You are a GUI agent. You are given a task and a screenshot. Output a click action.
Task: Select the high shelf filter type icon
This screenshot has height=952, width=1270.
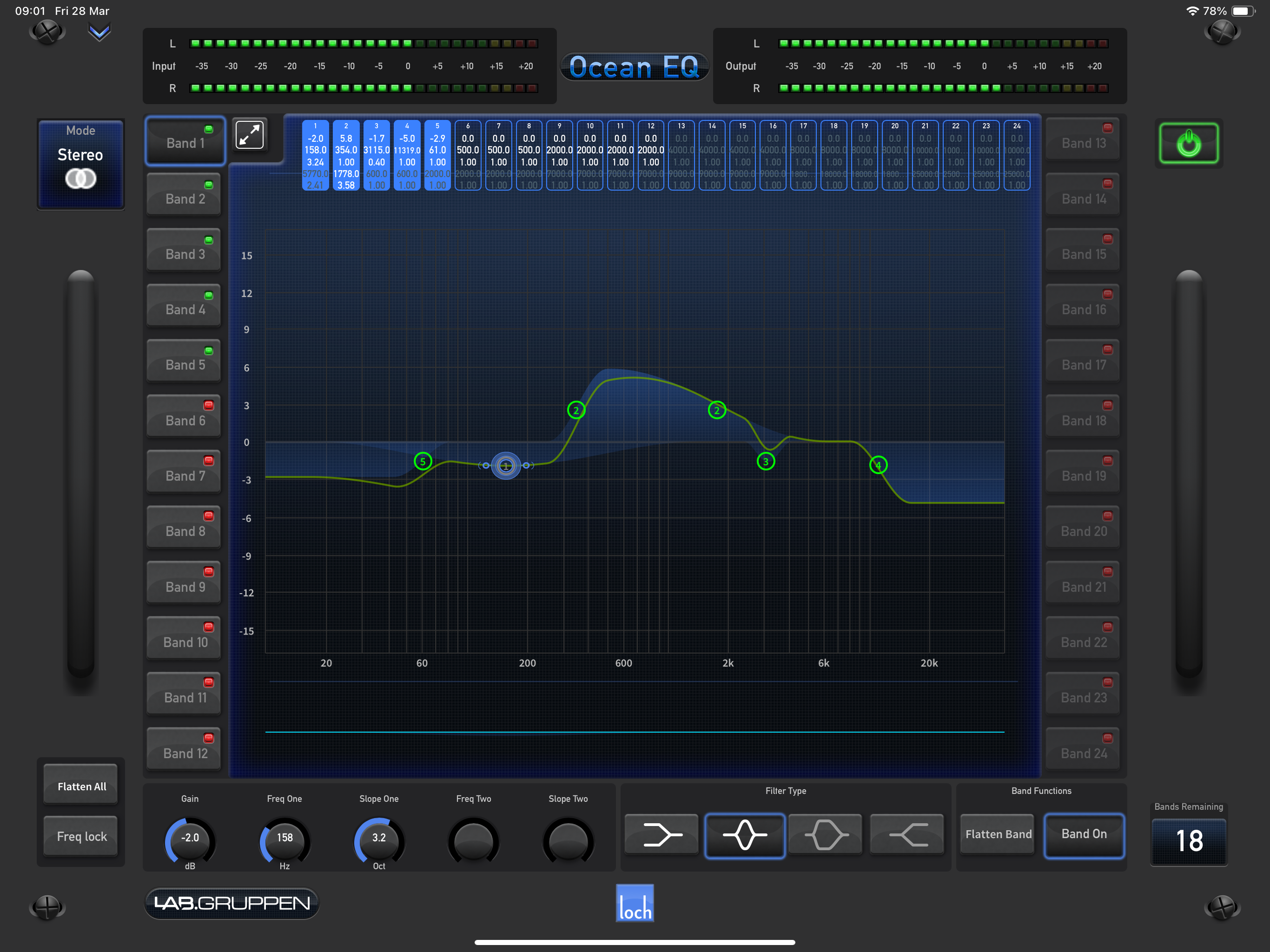tap(907, 834)
